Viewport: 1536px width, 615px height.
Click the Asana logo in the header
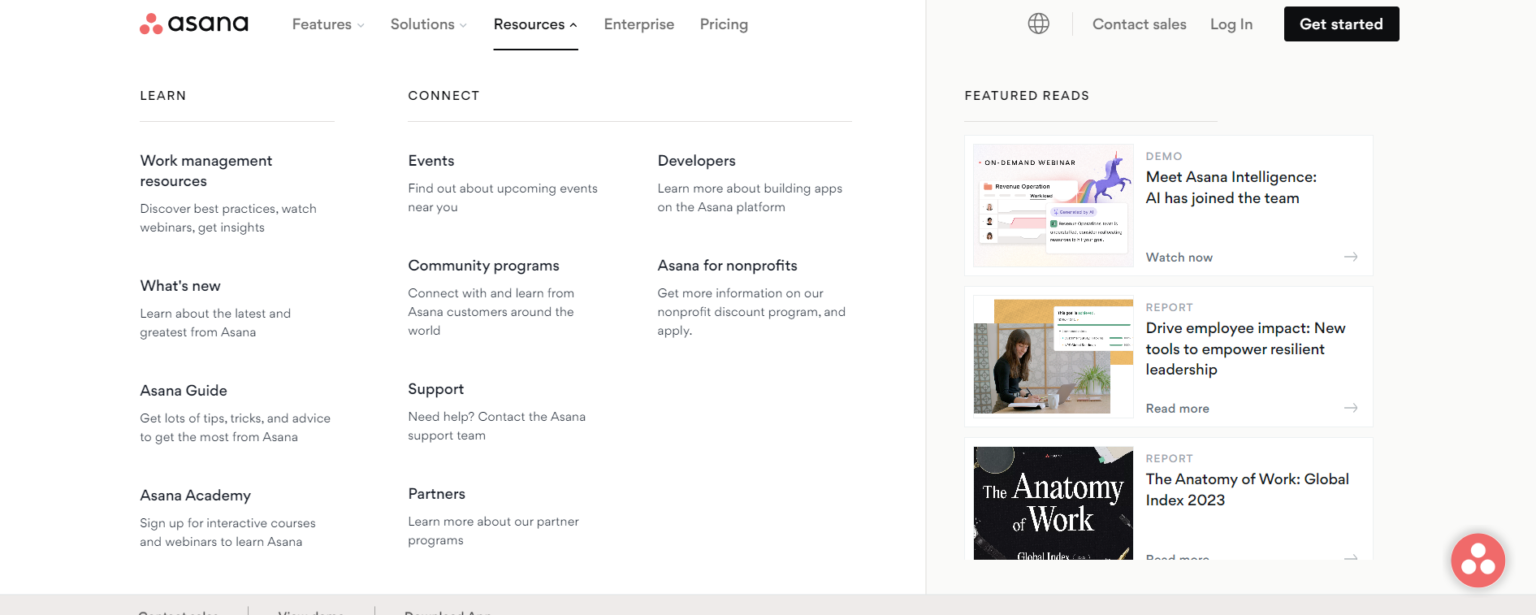(x=193, y=23)
